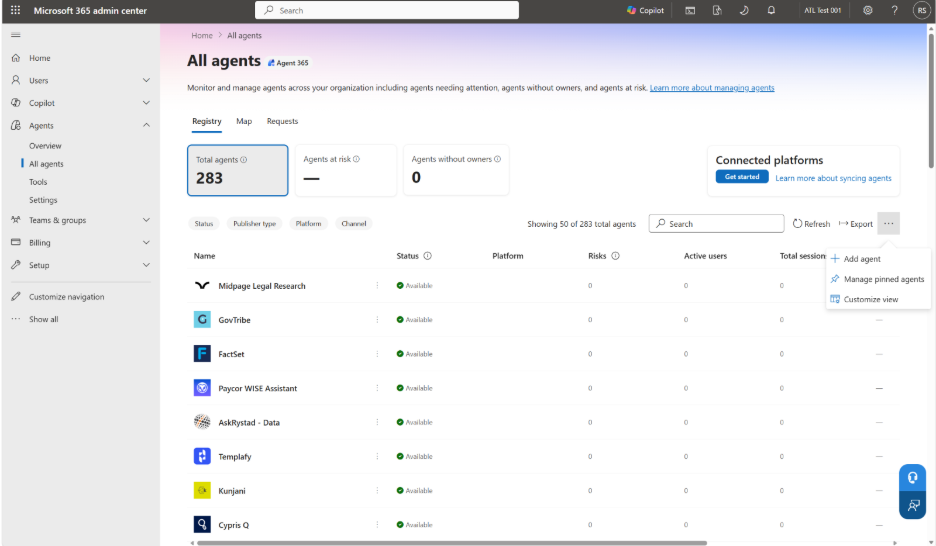Viewport: 936px width, 546px height.
Task: Click Total agents info icon
Action: click(x=244, y=159)
